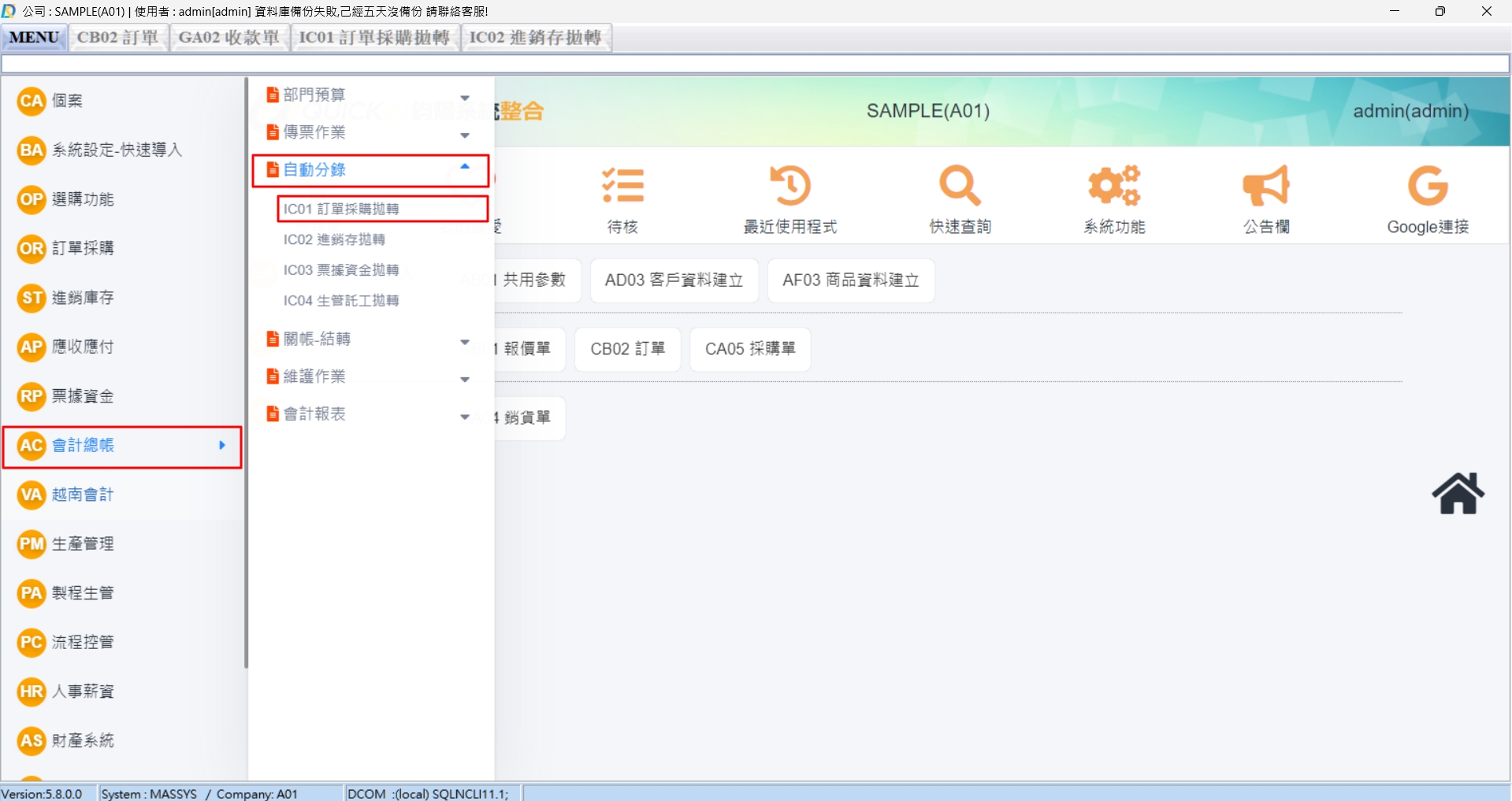Open IC02 進銷存拋轉 from the submenu
This screenshot has width=1512, height=801.
(334, 239)
